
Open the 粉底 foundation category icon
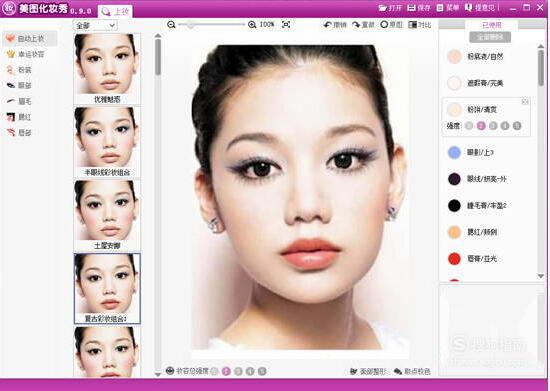pos(10,70)
